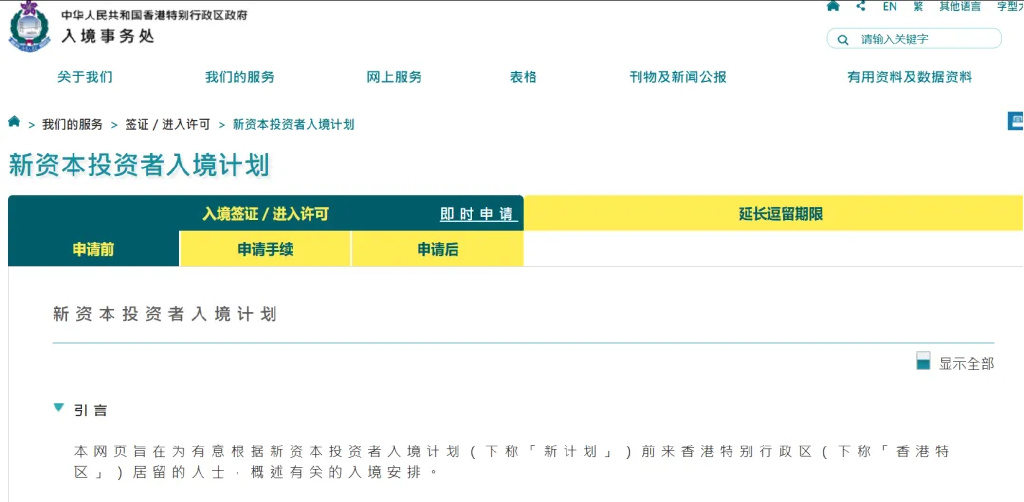Switch the site language to EN
The image size is (1024, 502).
click(x=889, y=6)
